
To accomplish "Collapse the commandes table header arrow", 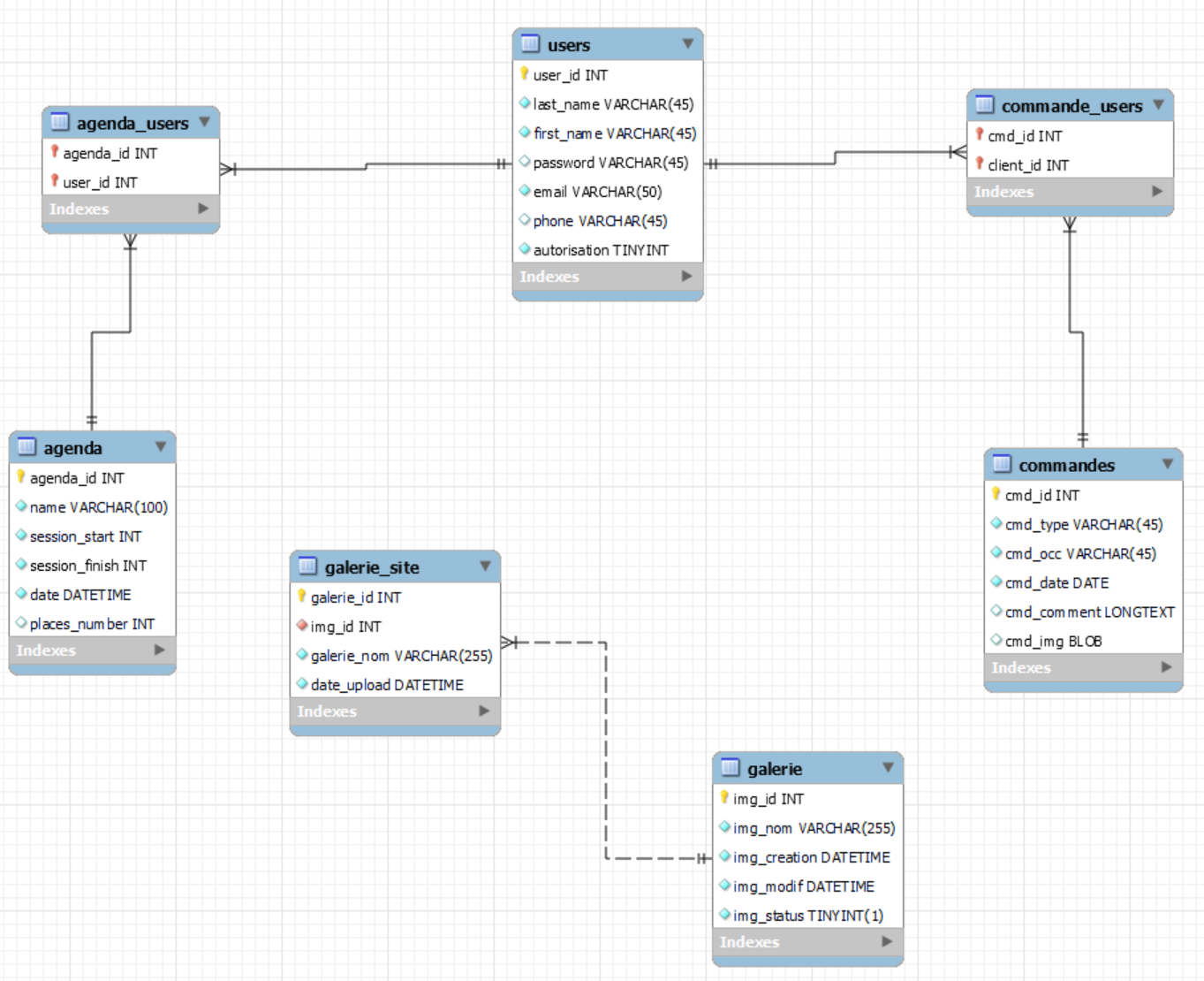I will click(1168, 463).
